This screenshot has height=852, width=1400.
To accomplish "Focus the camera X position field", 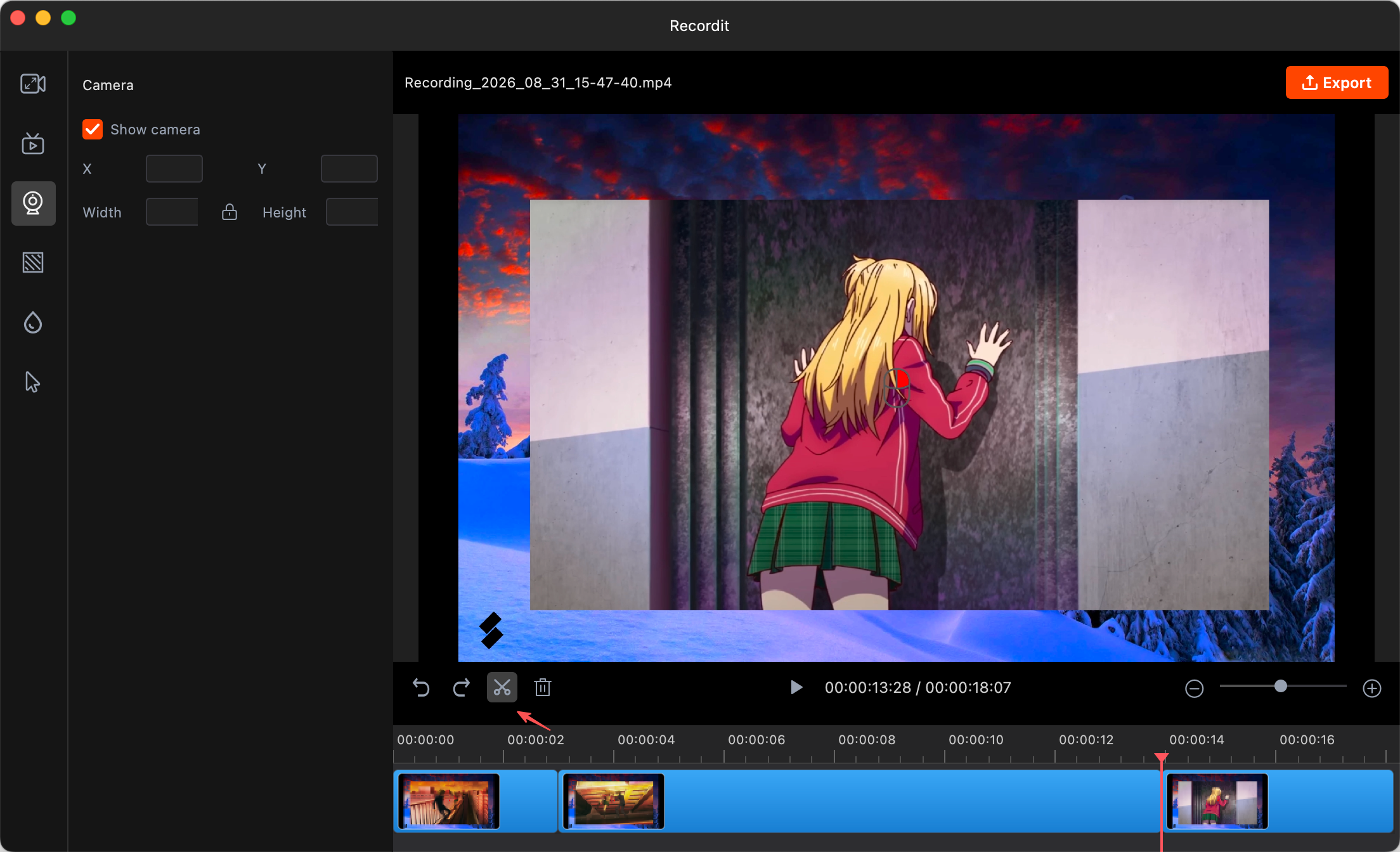I will click(x=174, y=169).
